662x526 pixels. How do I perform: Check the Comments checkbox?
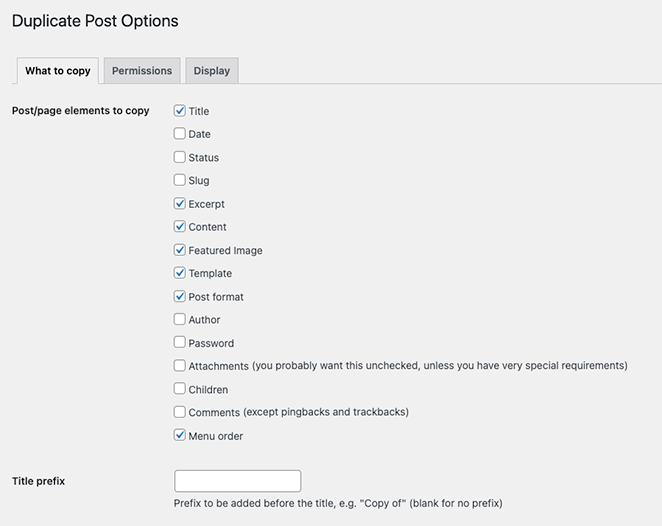(x=179, y=412)
